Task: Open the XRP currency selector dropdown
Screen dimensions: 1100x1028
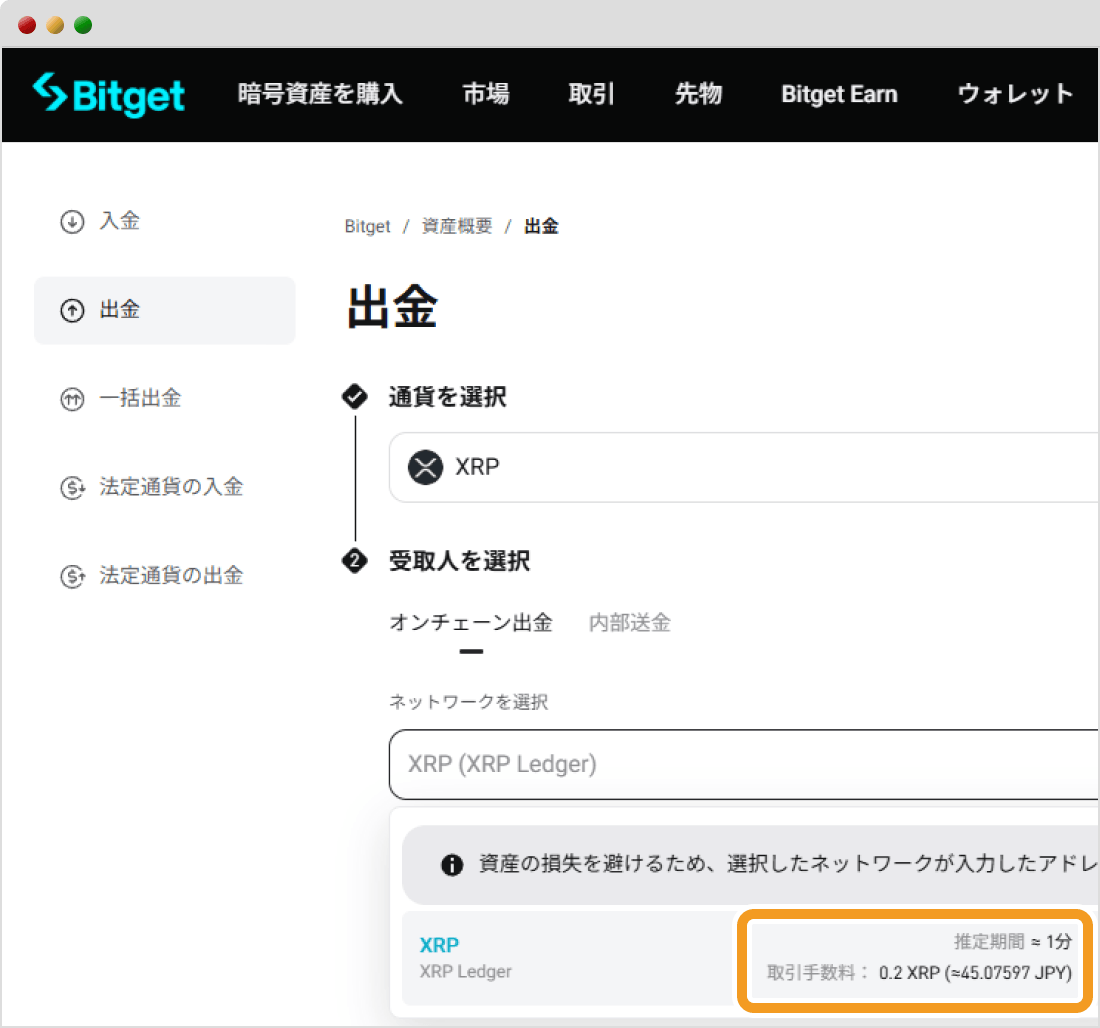Action: 744,467
